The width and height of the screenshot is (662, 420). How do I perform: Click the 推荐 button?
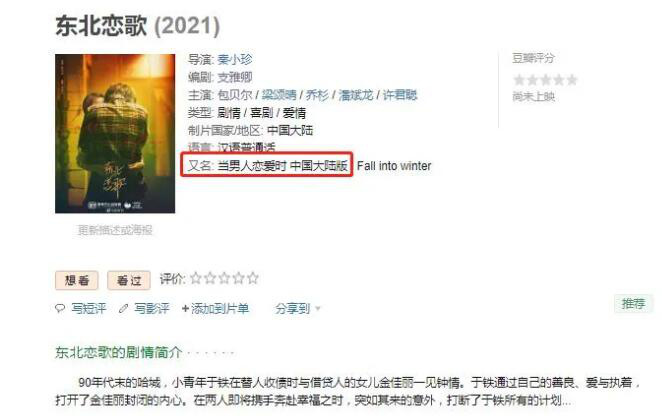point(633,303)
